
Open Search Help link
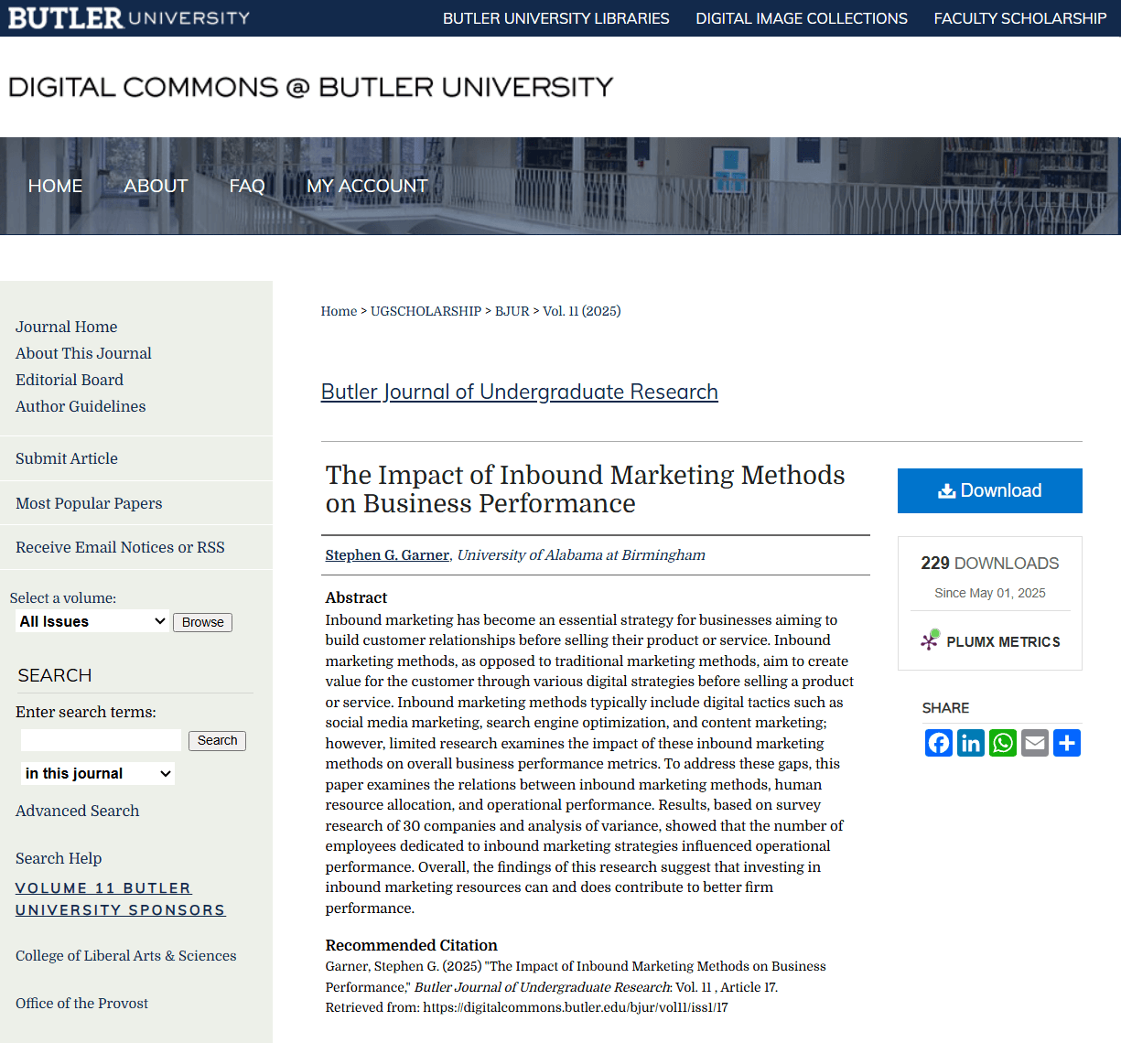(59, 858)
